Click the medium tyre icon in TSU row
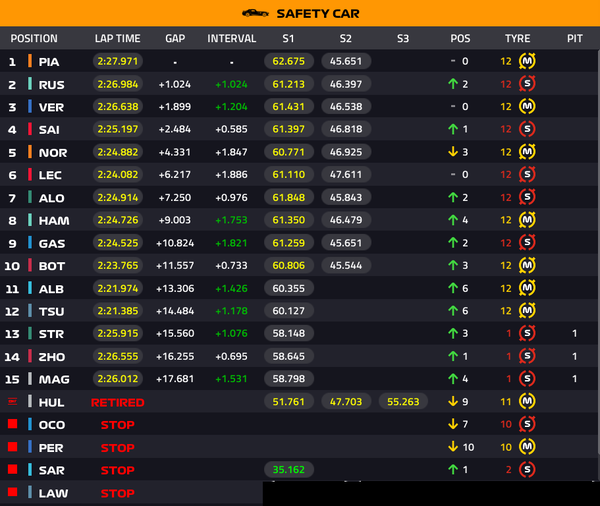600x506 pixels. pos(527,310)
